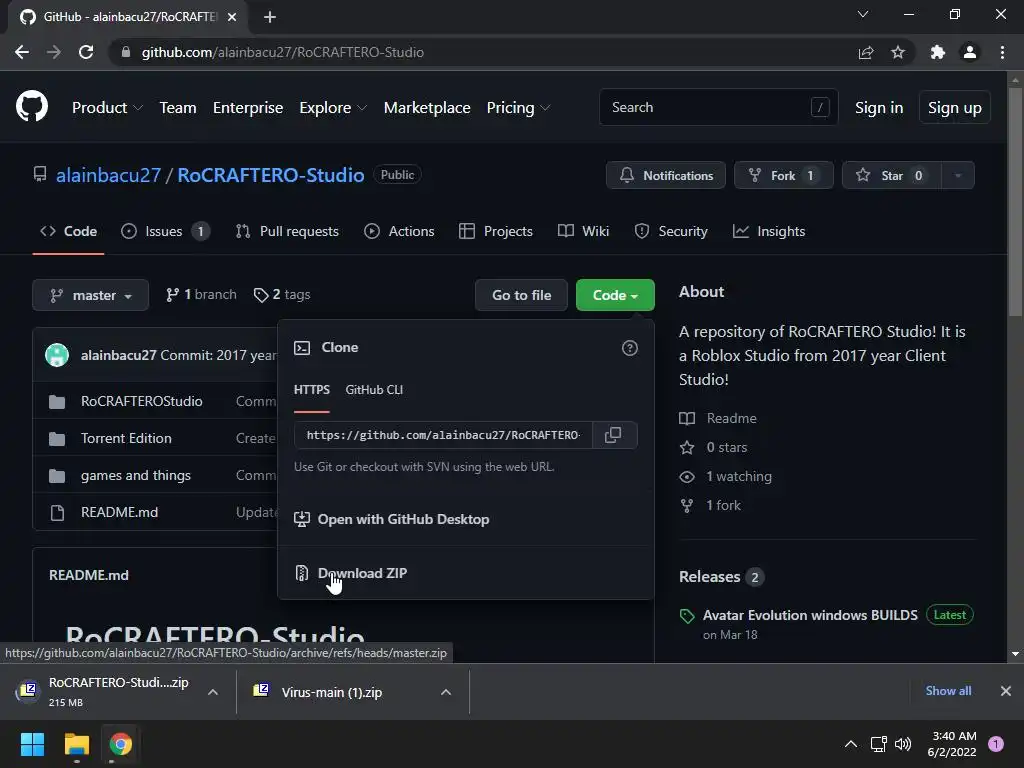Expand the Pricing menu
The image size is (1024, 768).
point(519,108)
